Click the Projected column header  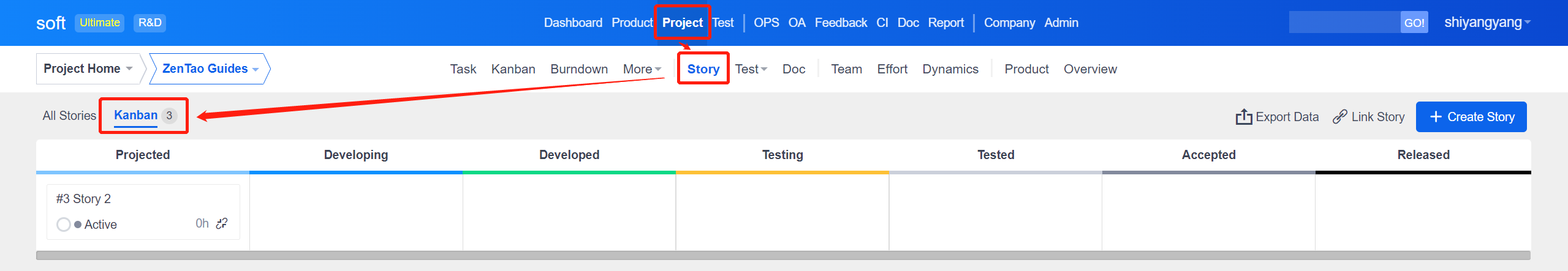pos(143,155)
